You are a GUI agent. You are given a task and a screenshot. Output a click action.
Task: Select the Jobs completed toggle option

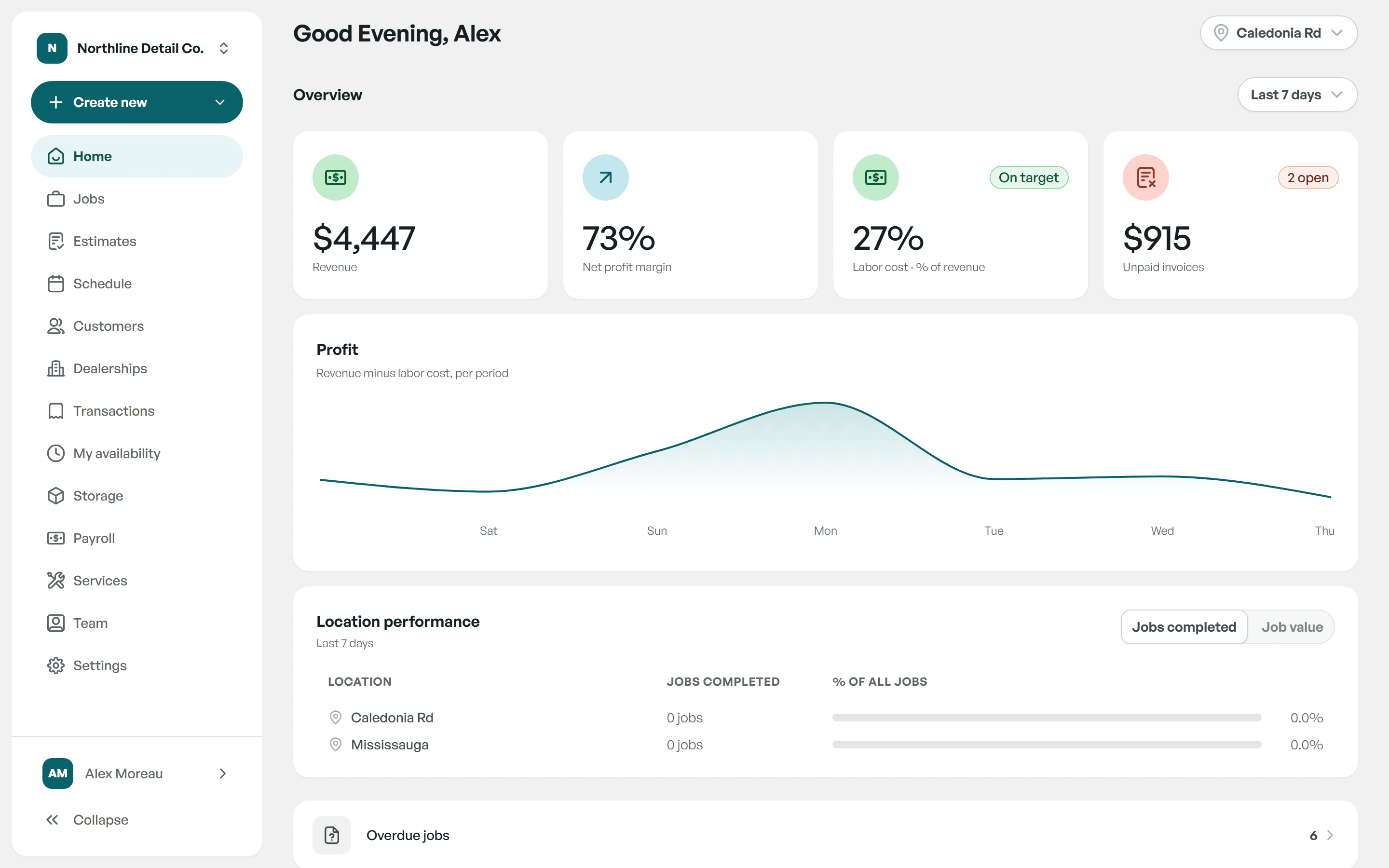[x=1184, y=627]
